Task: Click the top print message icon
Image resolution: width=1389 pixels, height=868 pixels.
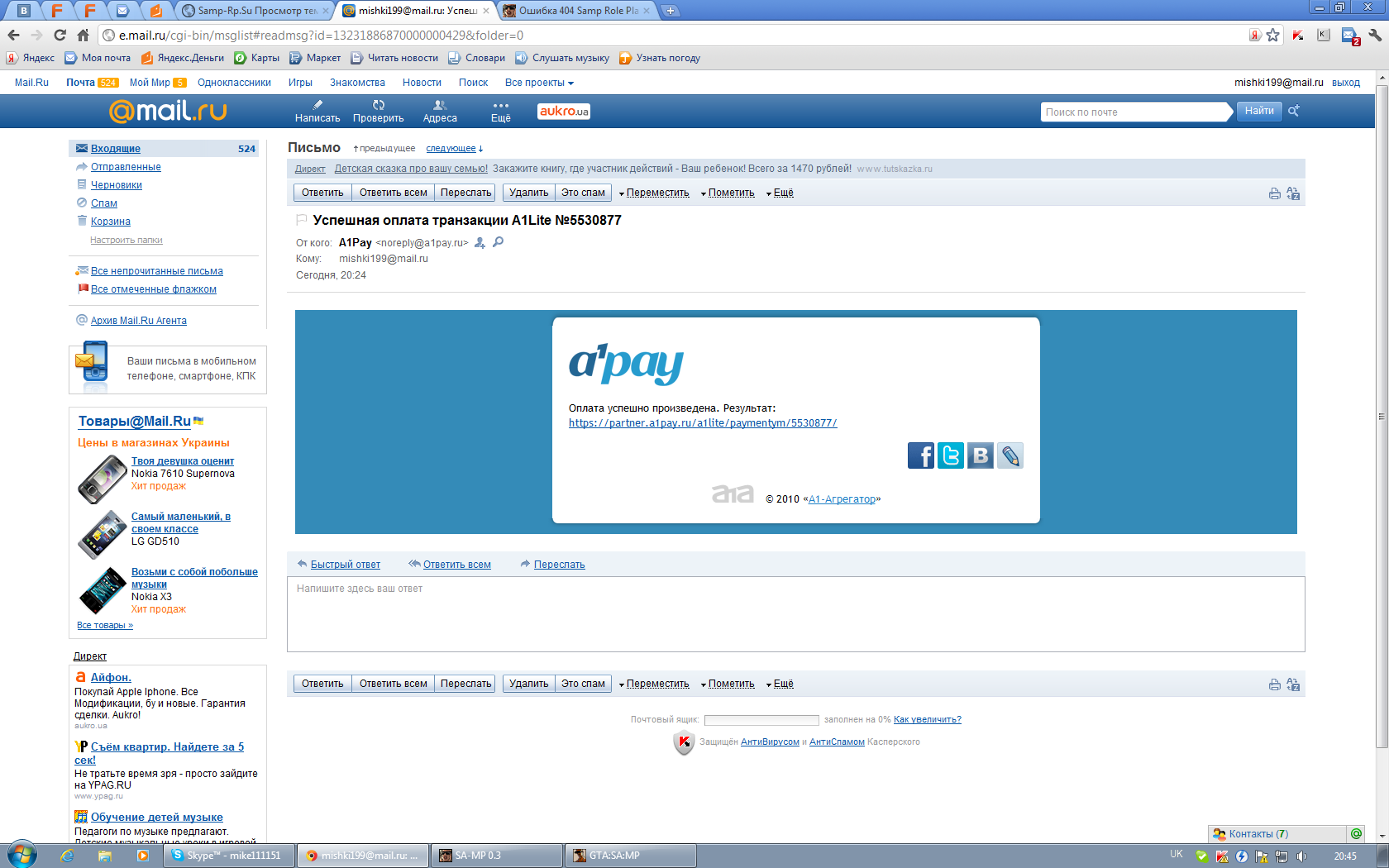Action: tap(1275, 193)
